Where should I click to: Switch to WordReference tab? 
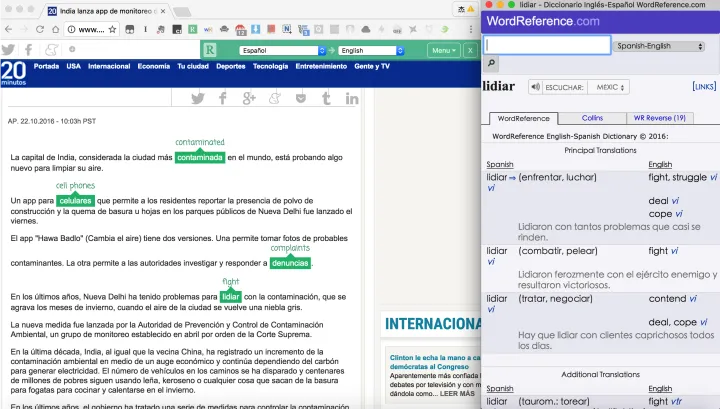pyautogui.click(x=523, y=118)
